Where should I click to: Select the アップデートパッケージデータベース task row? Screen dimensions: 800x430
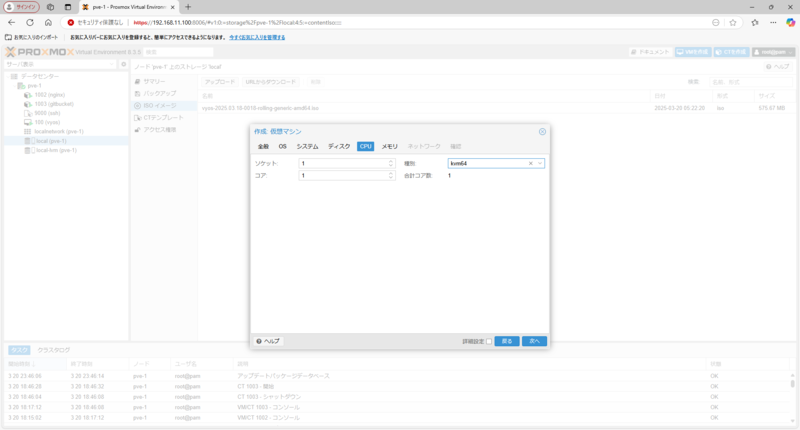[398, 376]
